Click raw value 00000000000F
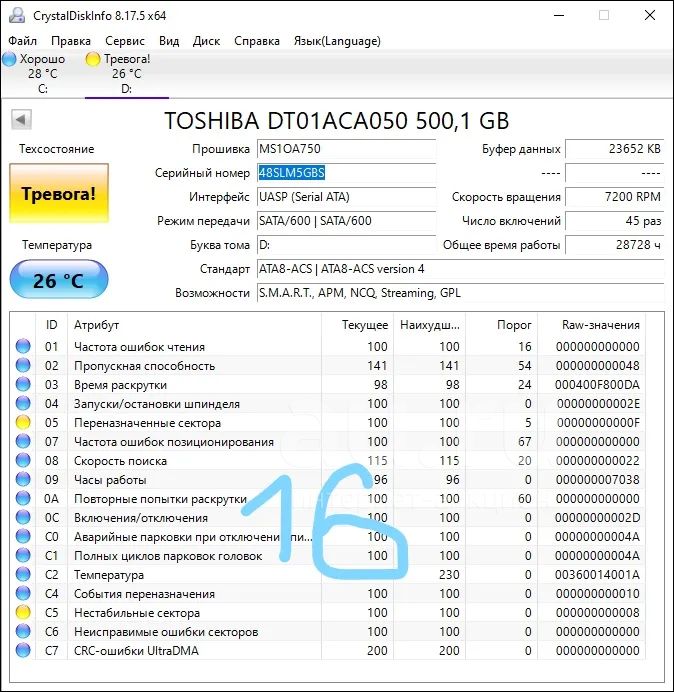674x692 pixels. point(598,423)
